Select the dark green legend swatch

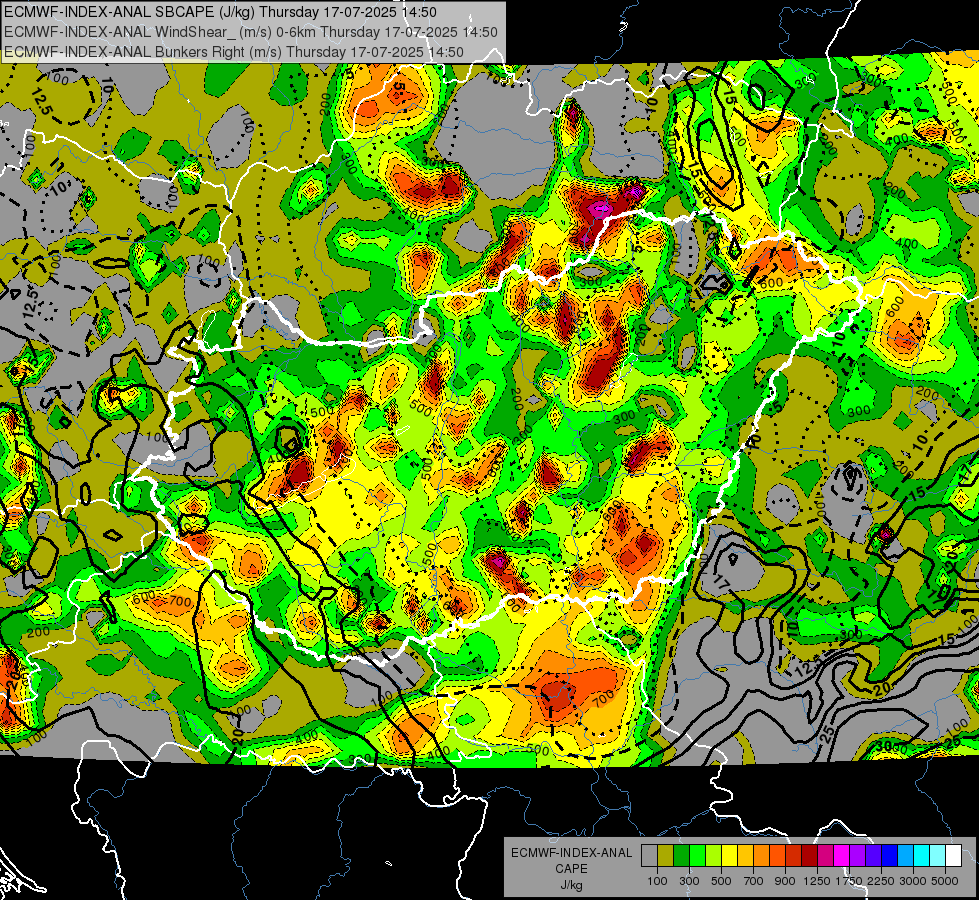682,856
